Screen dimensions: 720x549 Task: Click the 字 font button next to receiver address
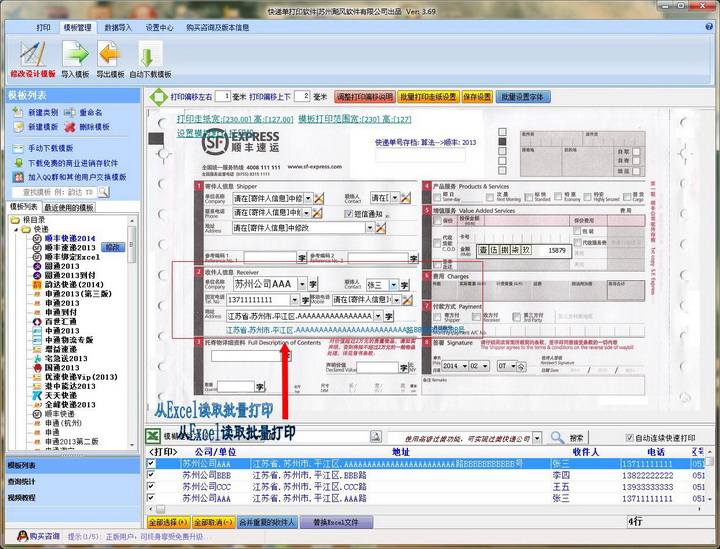pyautogui.click(x=388, y=316)
